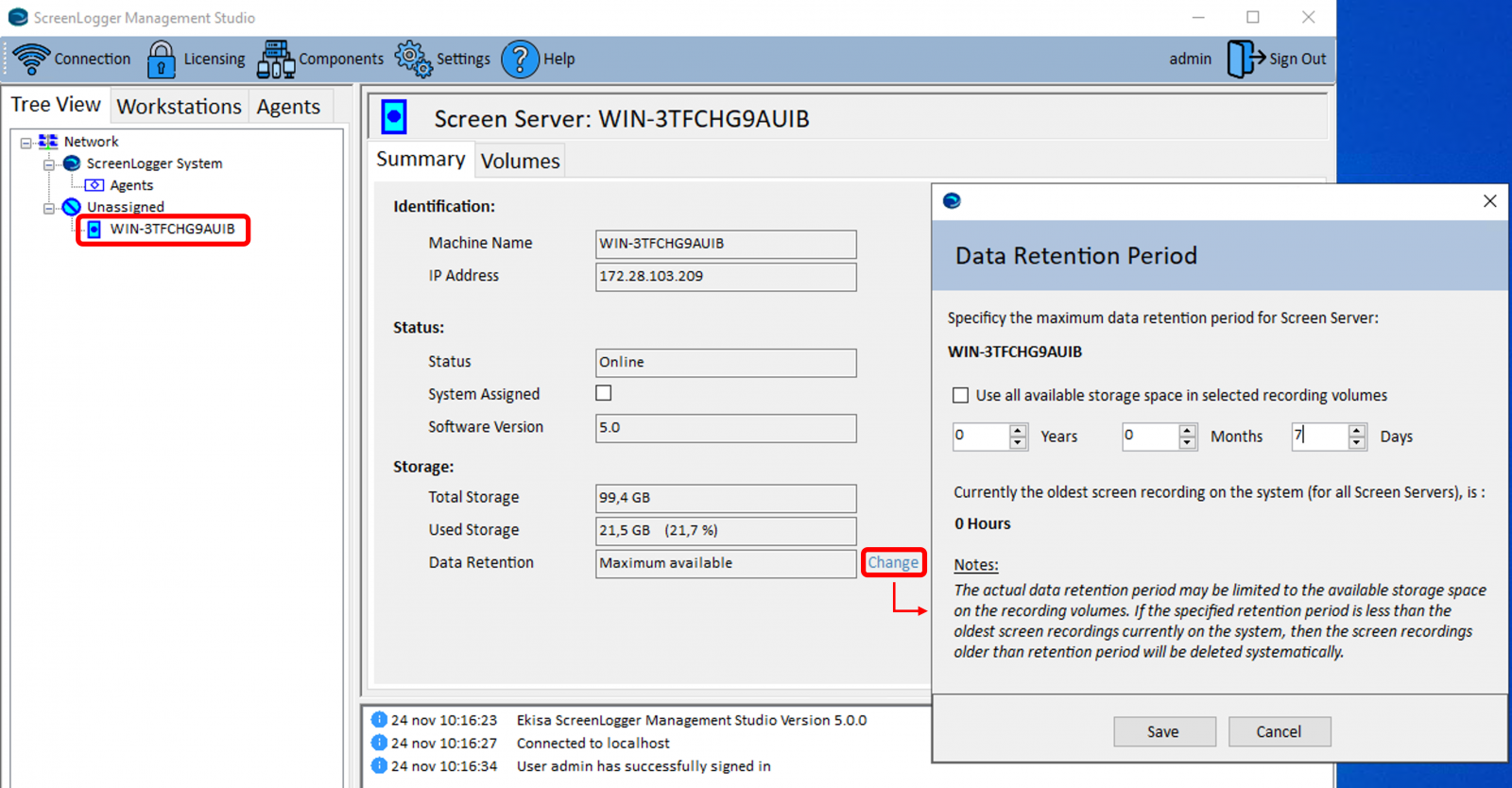Collapse the Network tree node
Screen dimensions: 1512x788
pos(26,143)
